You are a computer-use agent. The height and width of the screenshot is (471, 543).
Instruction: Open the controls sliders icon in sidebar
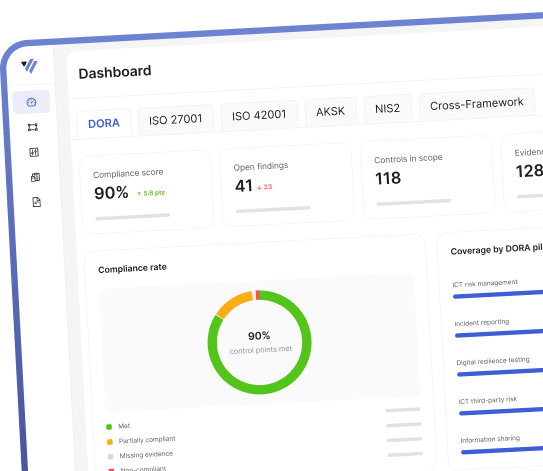click(x=34, y=152)
